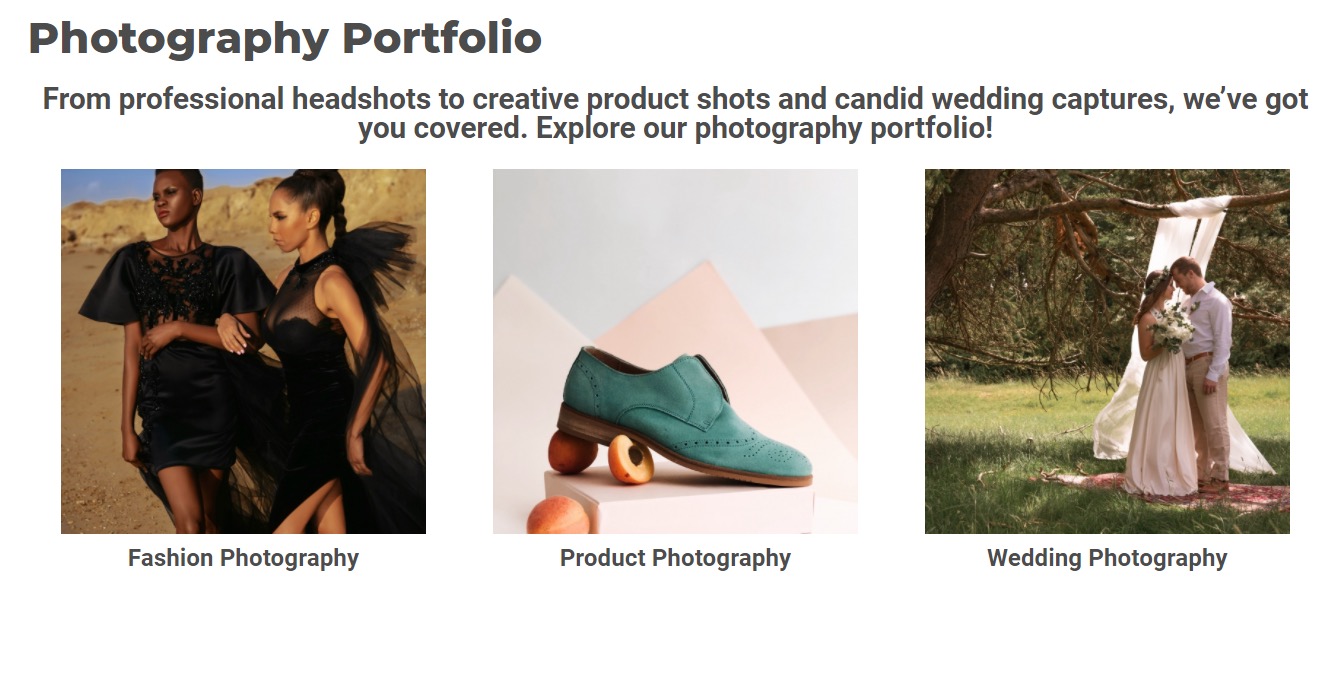Screen dimensions: 1344x675
Task: Select the "Product Photography" caption text
Action: click(x=675, y=558)
